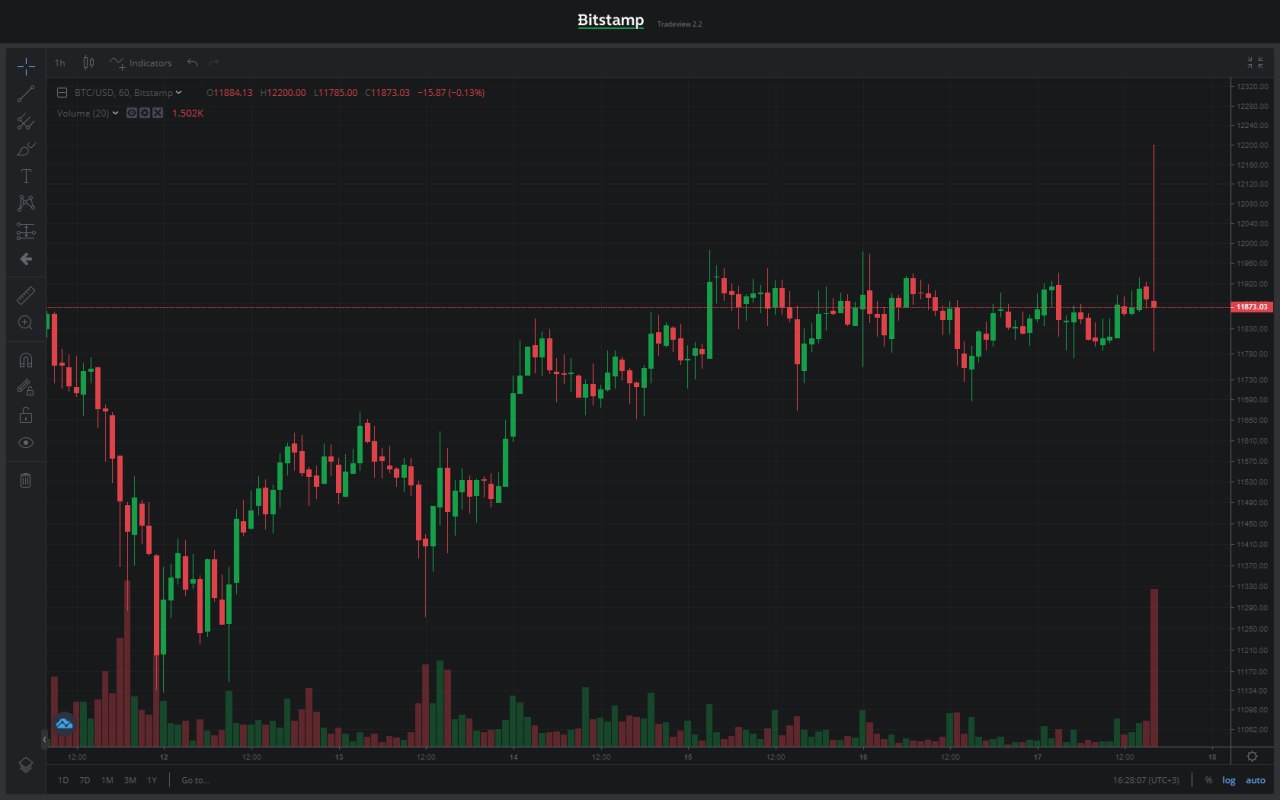Undo the last chart action

(x=192, y=63)
